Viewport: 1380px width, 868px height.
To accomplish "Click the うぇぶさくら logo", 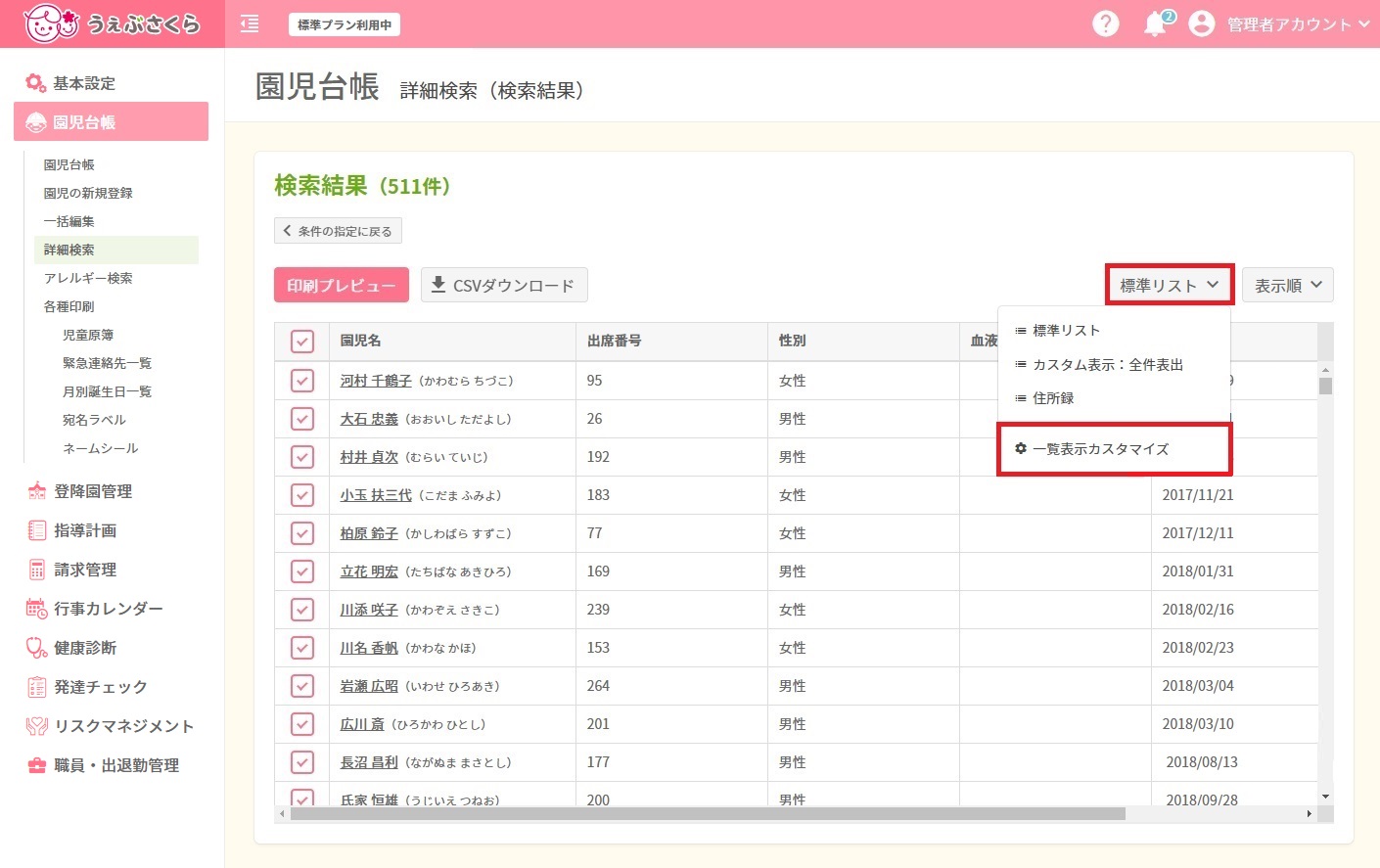I will [x=112, y=23].
